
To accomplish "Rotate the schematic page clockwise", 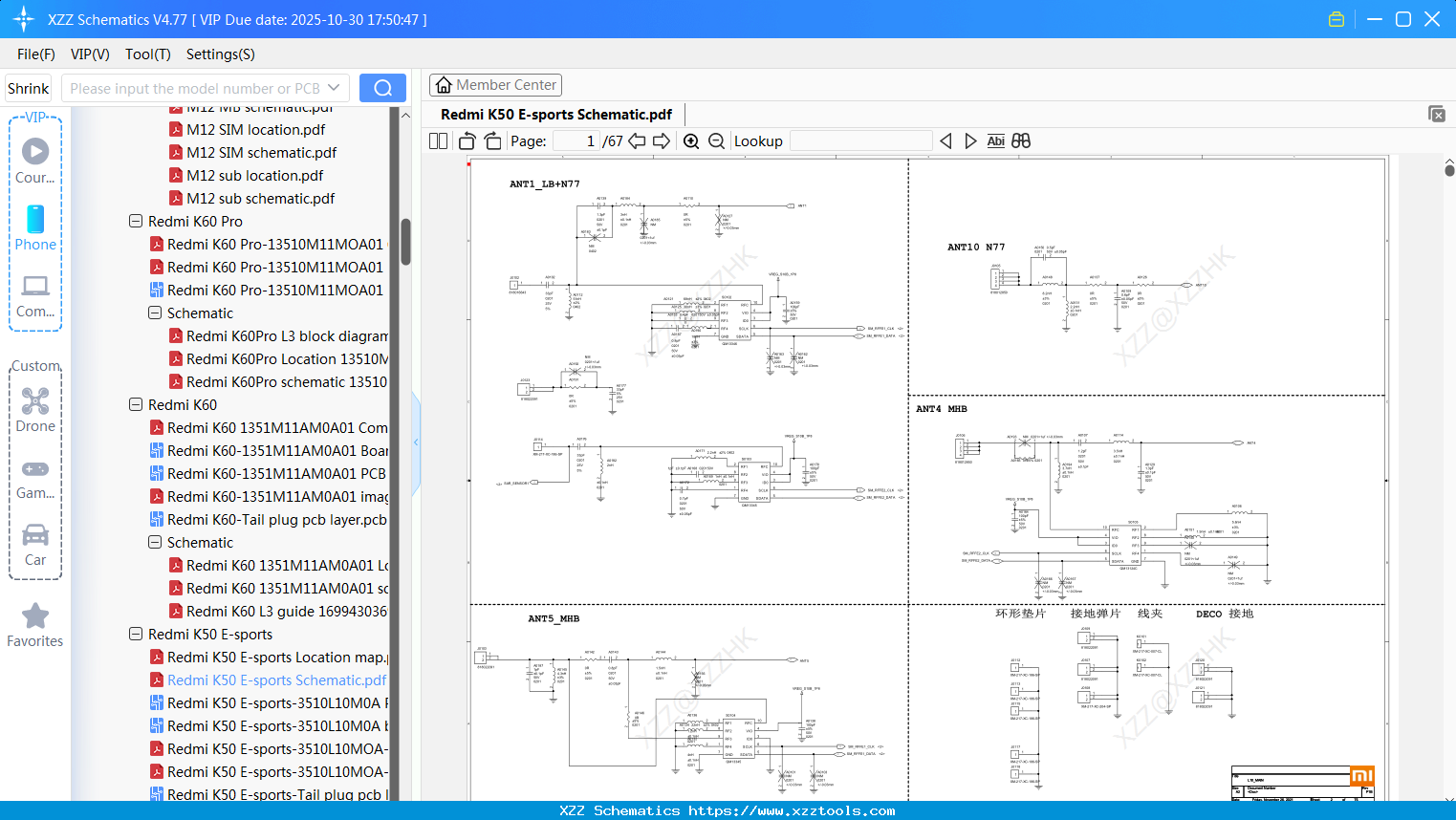I will click(492, 140).
